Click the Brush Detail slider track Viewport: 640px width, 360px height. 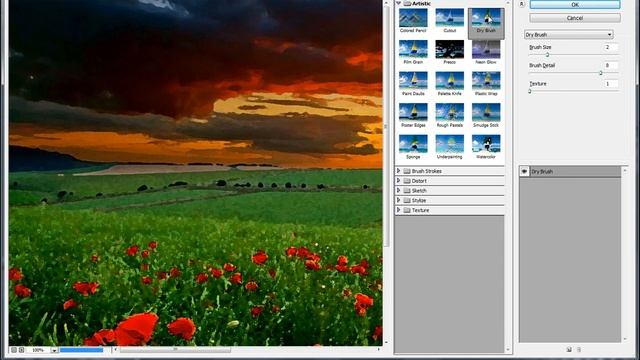coord(573,73)
